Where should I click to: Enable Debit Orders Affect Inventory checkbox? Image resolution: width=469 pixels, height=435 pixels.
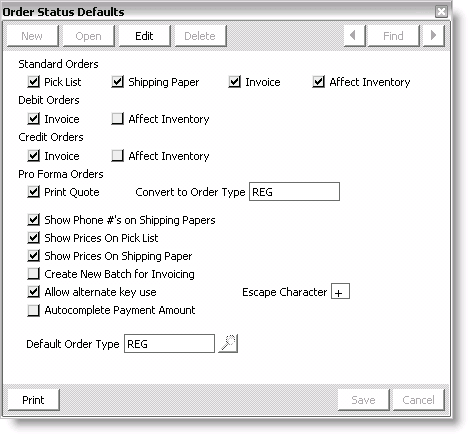coord(117,119)
